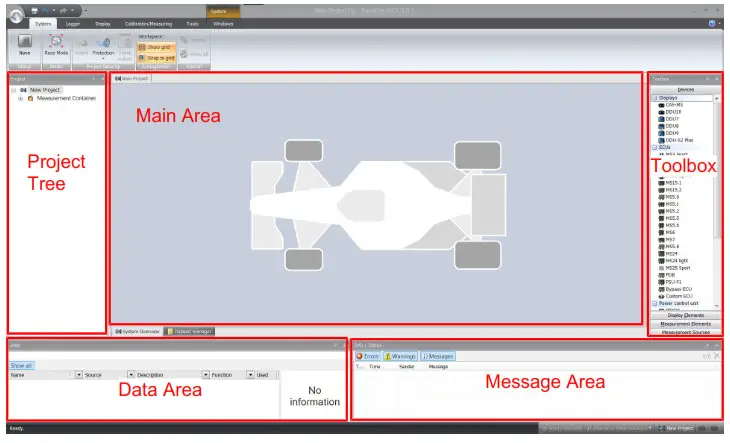Click the redo arrow in quick access toolbar

tap(63, 10)
